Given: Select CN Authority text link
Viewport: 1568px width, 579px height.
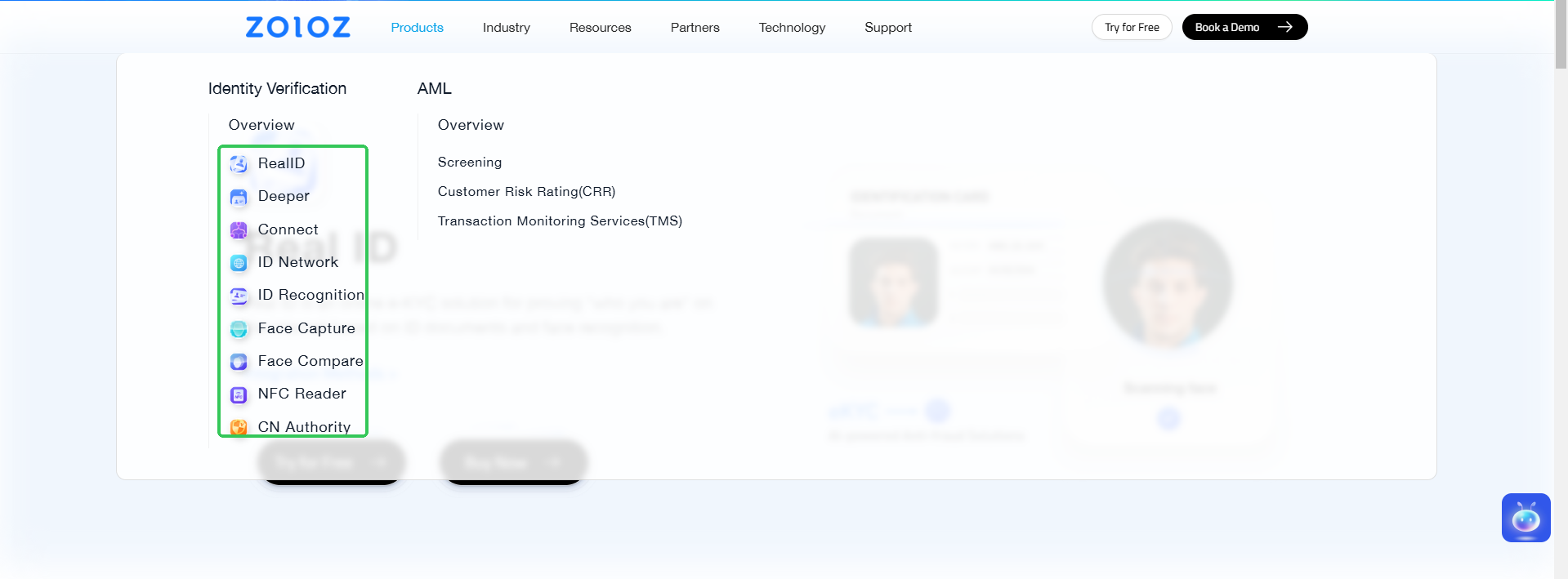Looking at the screenshot, I should pyautogui.click(x=304, y=427).
